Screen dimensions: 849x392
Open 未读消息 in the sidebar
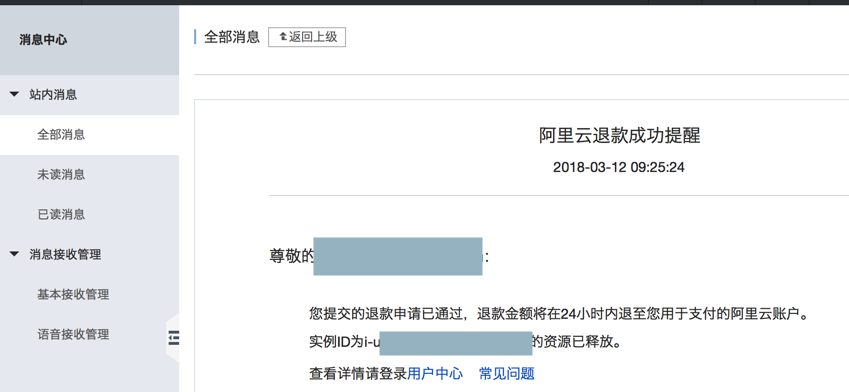pos(61,175)
